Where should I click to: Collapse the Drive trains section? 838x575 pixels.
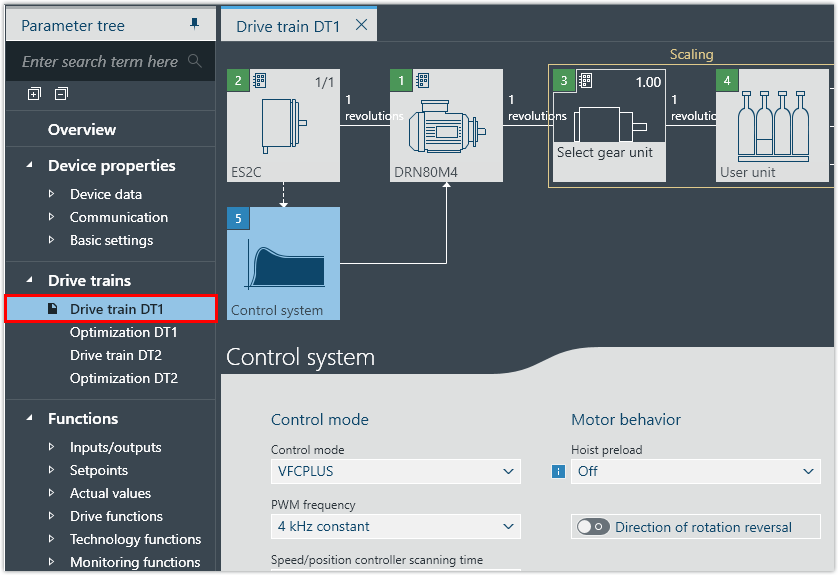point(28,281)
